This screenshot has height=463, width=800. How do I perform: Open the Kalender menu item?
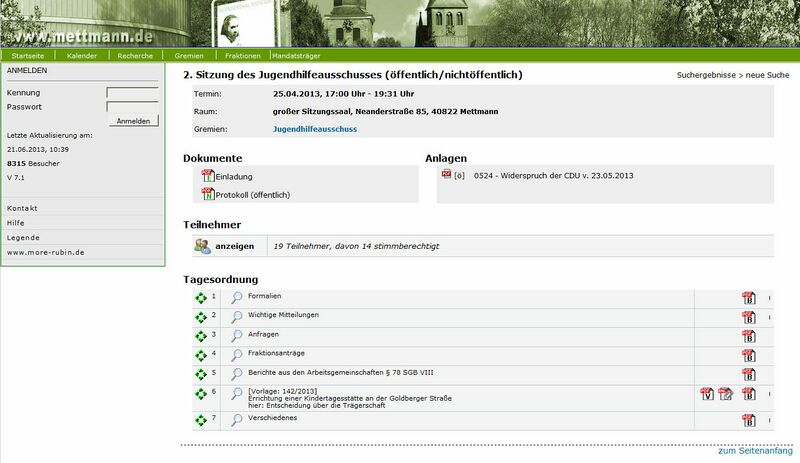[81, 56]
